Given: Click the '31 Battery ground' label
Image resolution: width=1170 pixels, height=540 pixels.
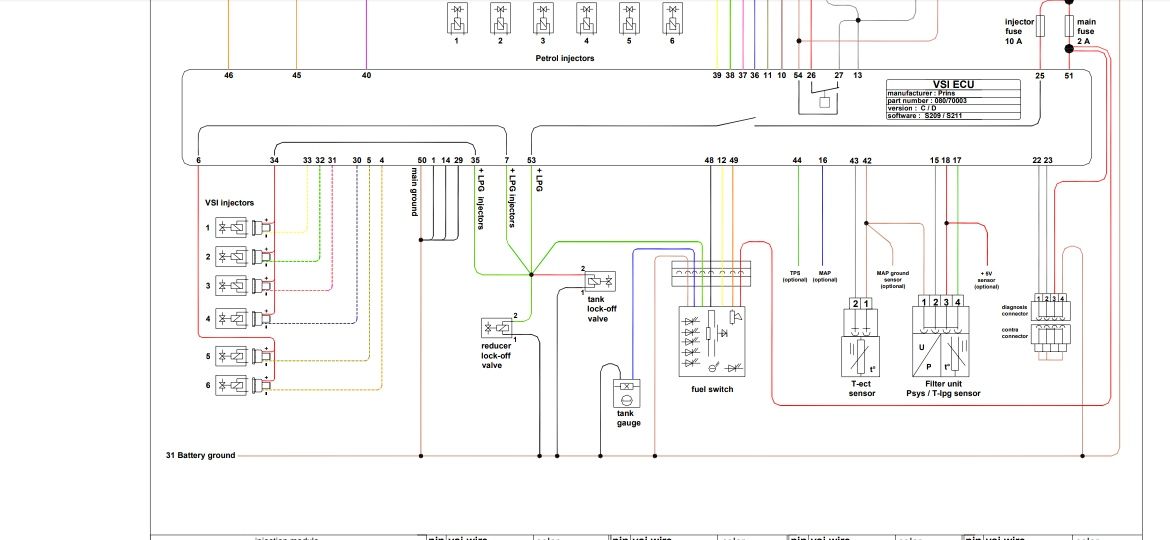Looking at the screenshot, I should [x=201, y=455].
